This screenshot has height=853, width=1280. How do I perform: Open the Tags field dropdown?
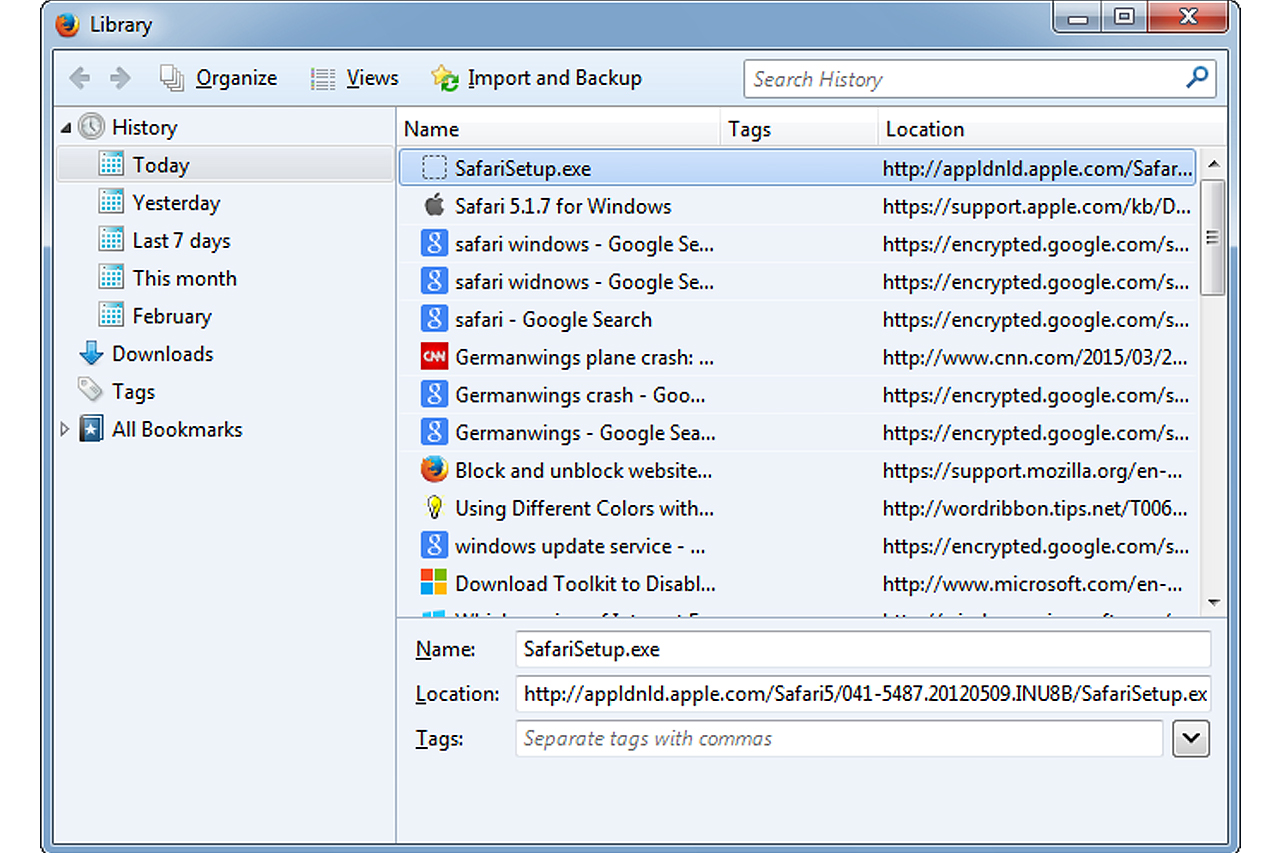tap(1191, 738)
